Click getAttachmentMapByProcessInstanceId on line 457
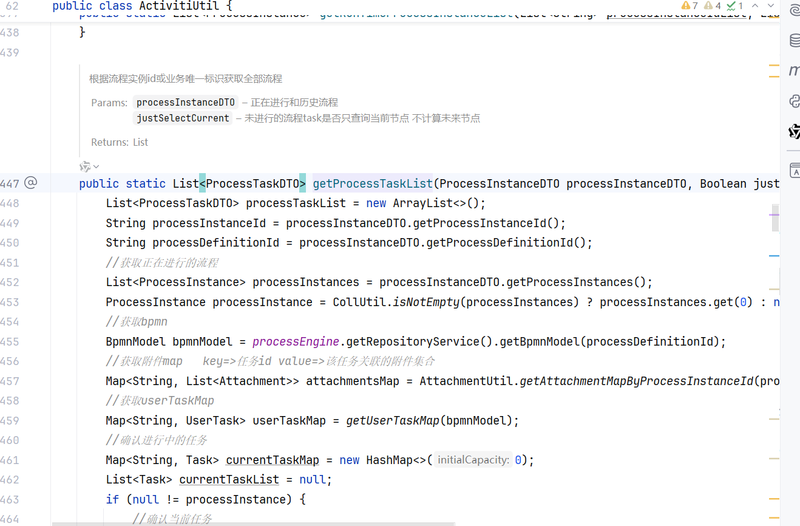 point(636,381)
